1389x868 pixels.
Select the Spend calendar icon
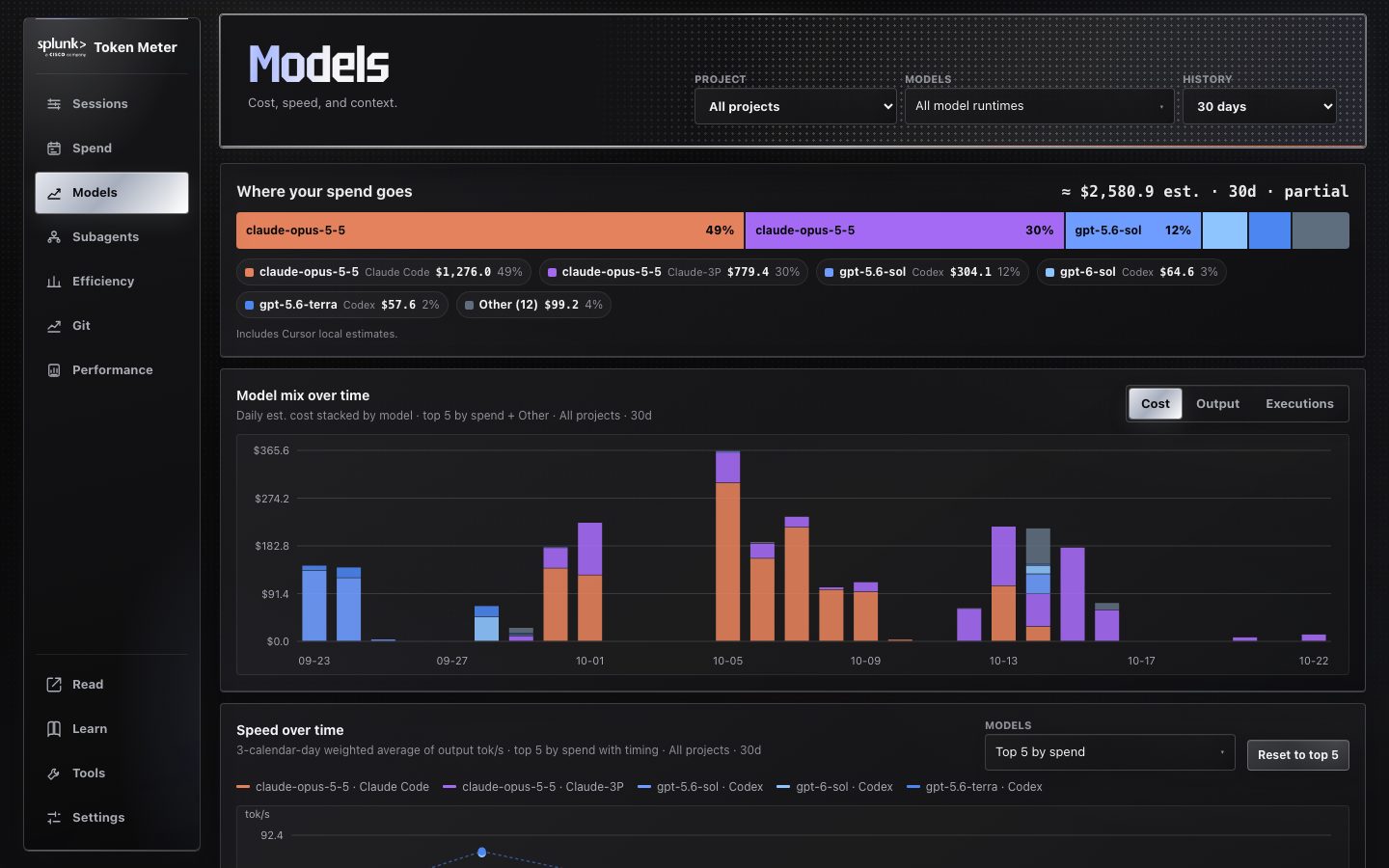click(x=54, y=149)
